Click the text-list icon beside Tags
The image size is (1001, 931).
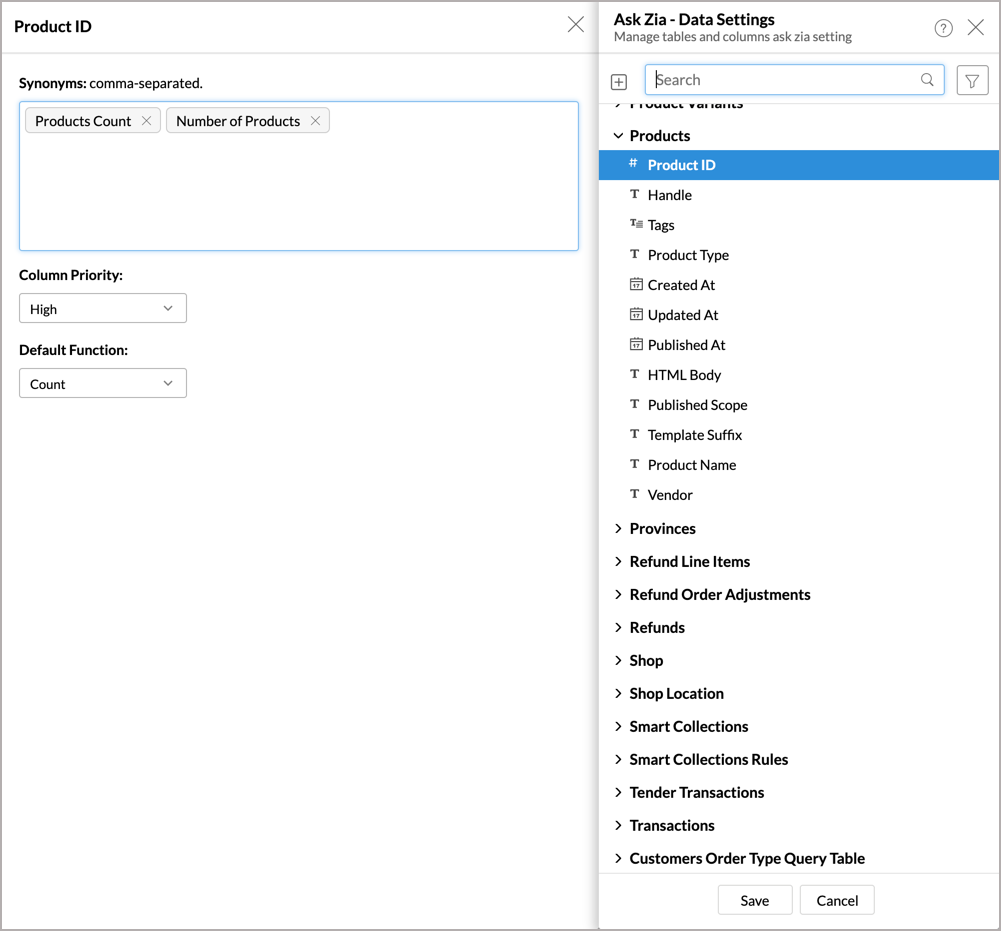tap(636, 225)
